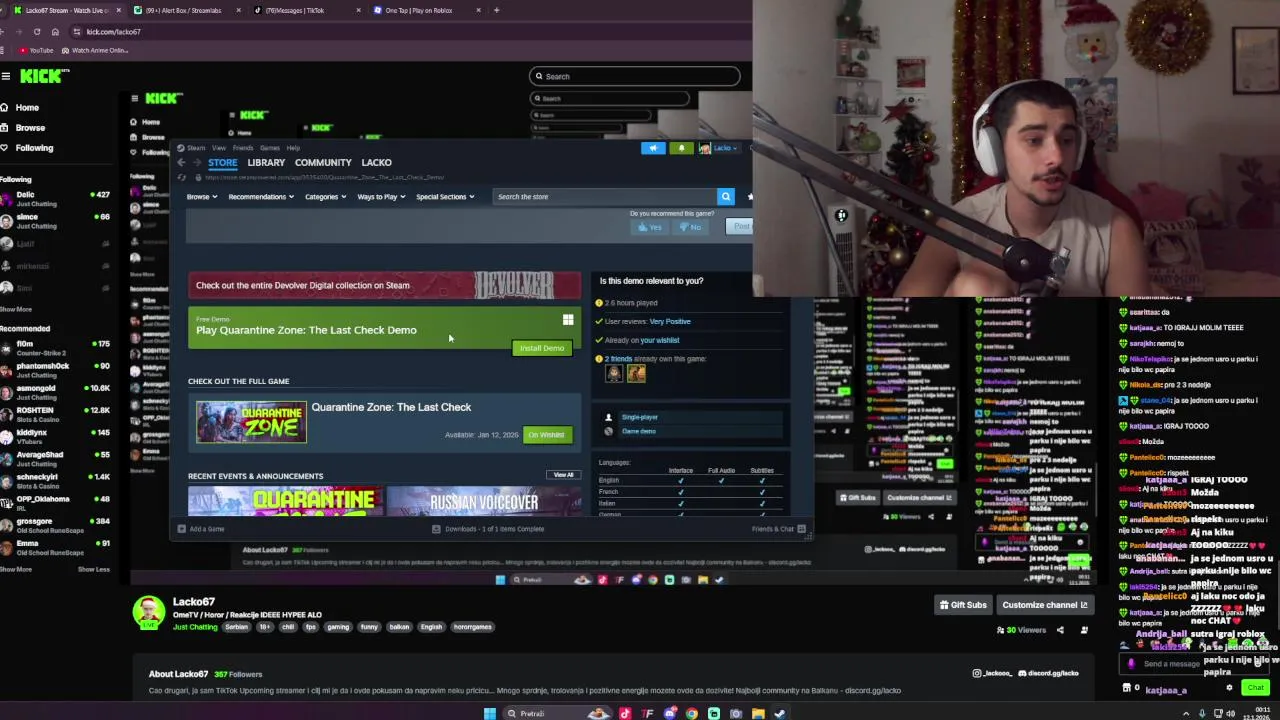1280x720 pixels.
Task: Open Chrome from the Windows taskbar
Action: [x=692, y=713]
